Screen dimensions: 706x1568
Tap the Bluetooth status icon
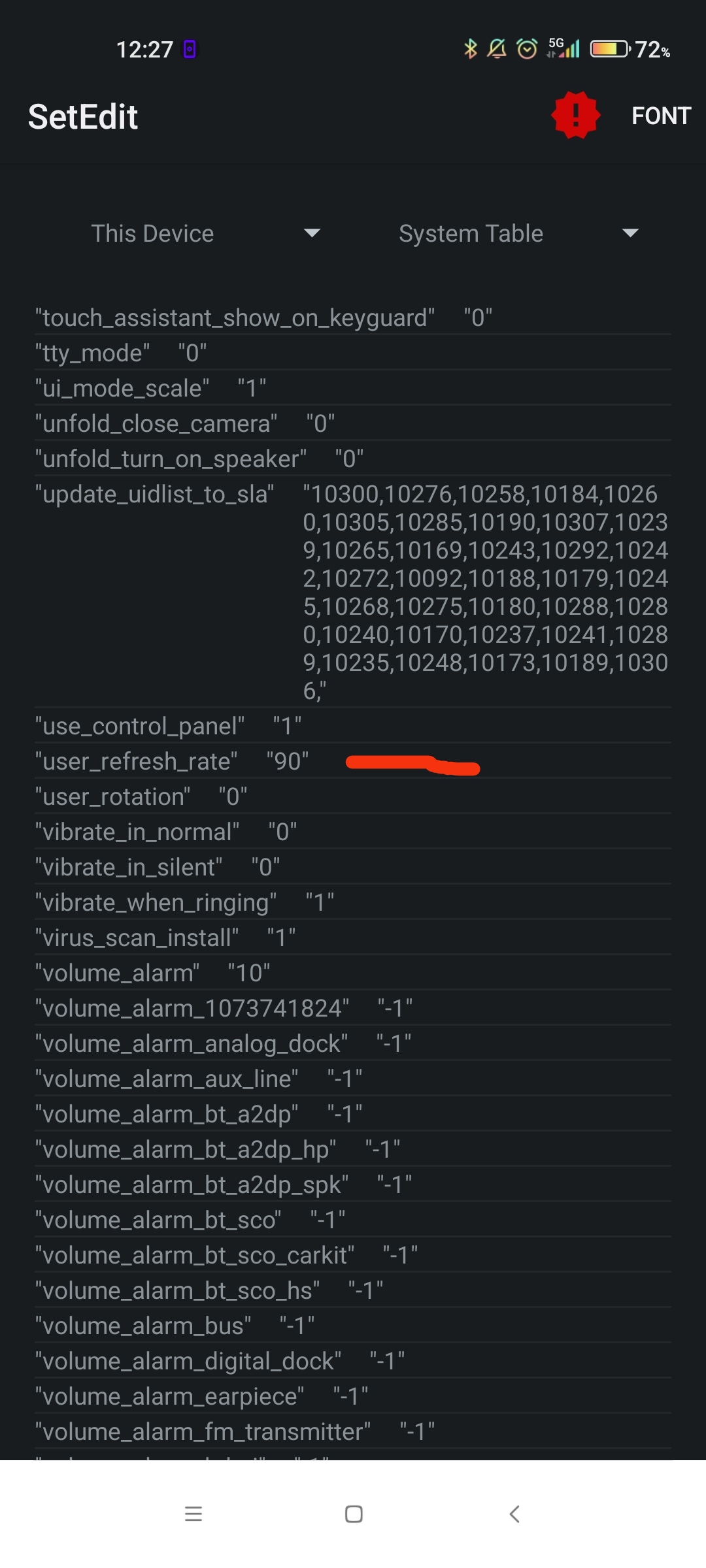click(470, 49)
